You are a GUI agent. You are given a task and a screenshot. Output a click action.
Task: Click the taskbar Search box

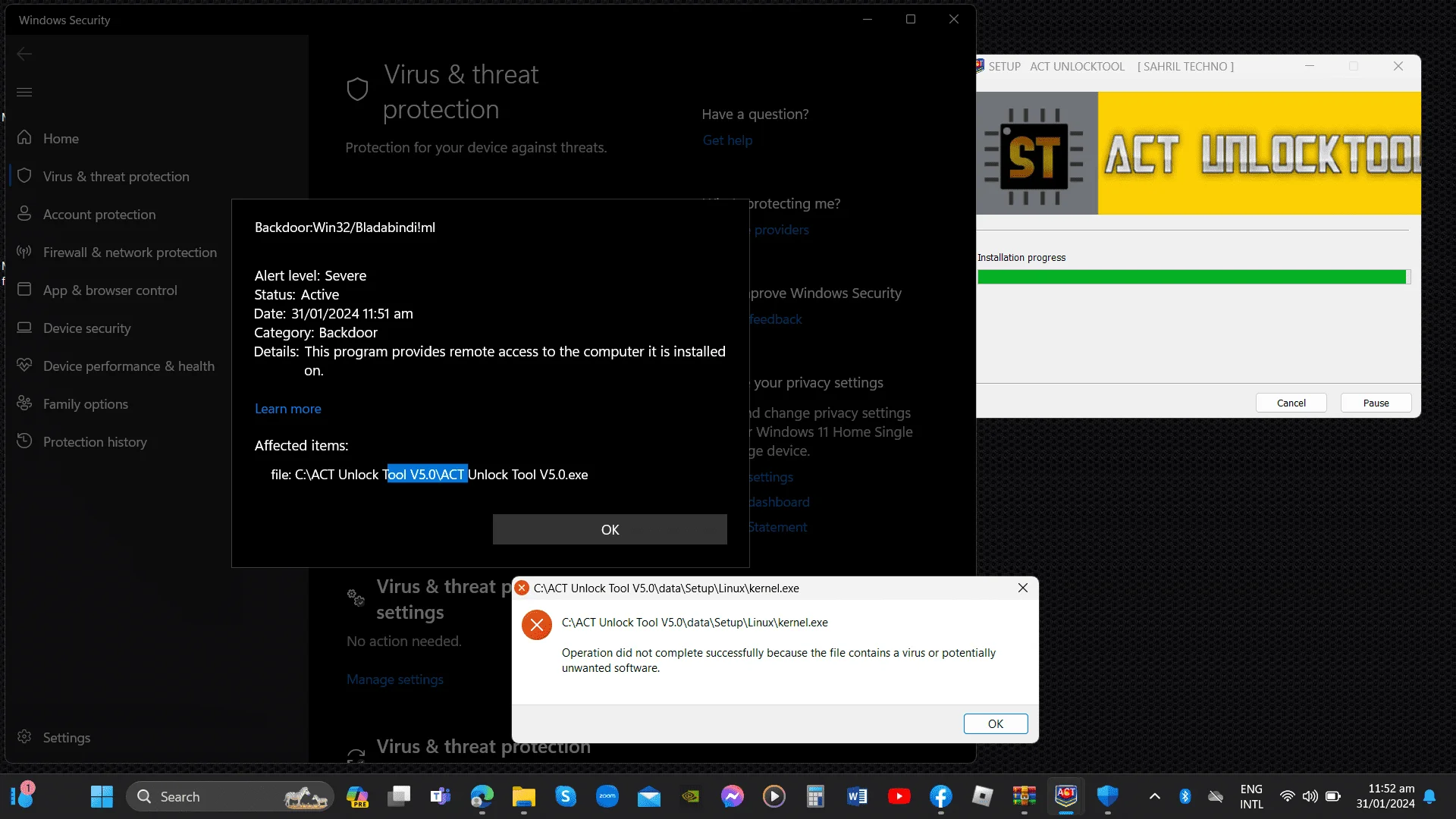click(230, 796)
